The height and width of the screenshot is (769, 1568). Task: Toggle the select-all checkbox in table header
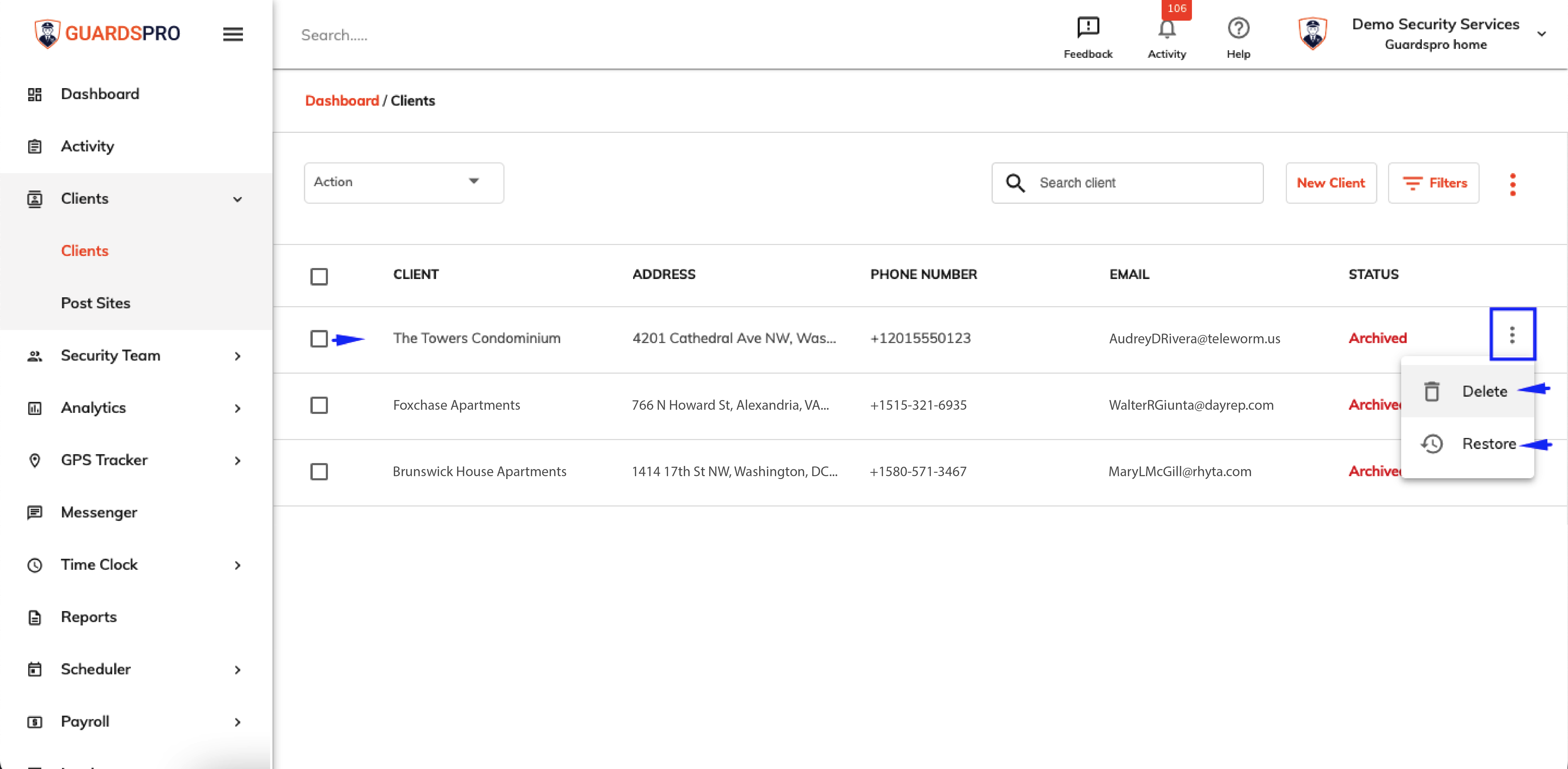319,277
